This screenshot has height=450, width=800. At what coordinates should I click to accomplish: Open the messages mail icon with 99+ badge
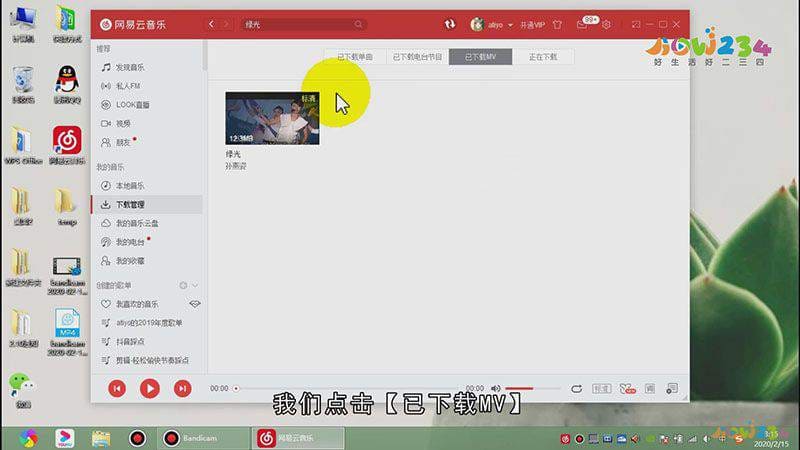tap(582, 24)
